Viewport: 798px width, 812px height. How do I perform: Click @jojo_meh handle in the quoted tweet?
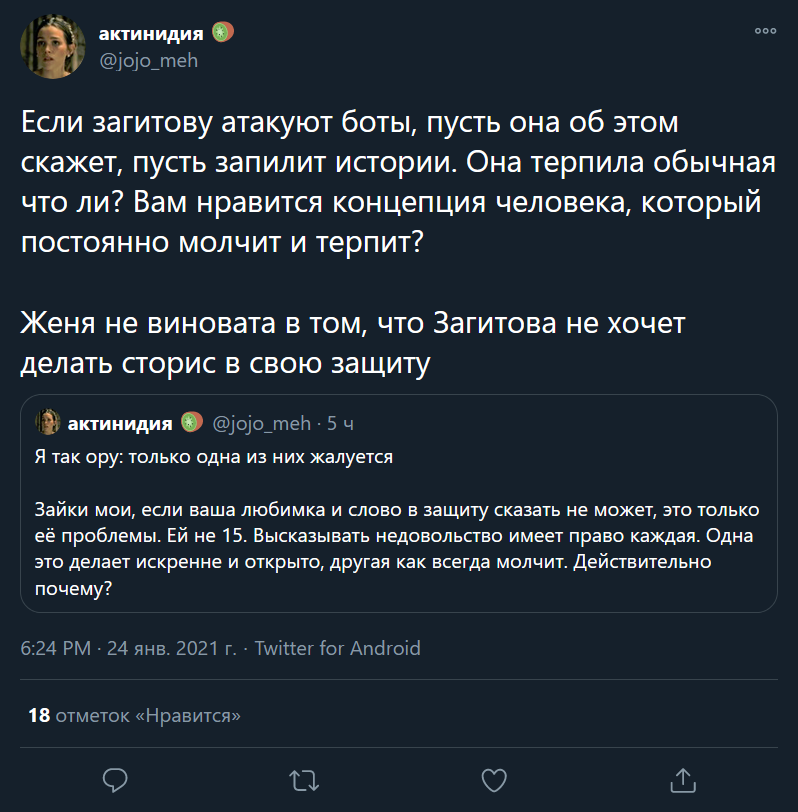click(x=261, y=423)
